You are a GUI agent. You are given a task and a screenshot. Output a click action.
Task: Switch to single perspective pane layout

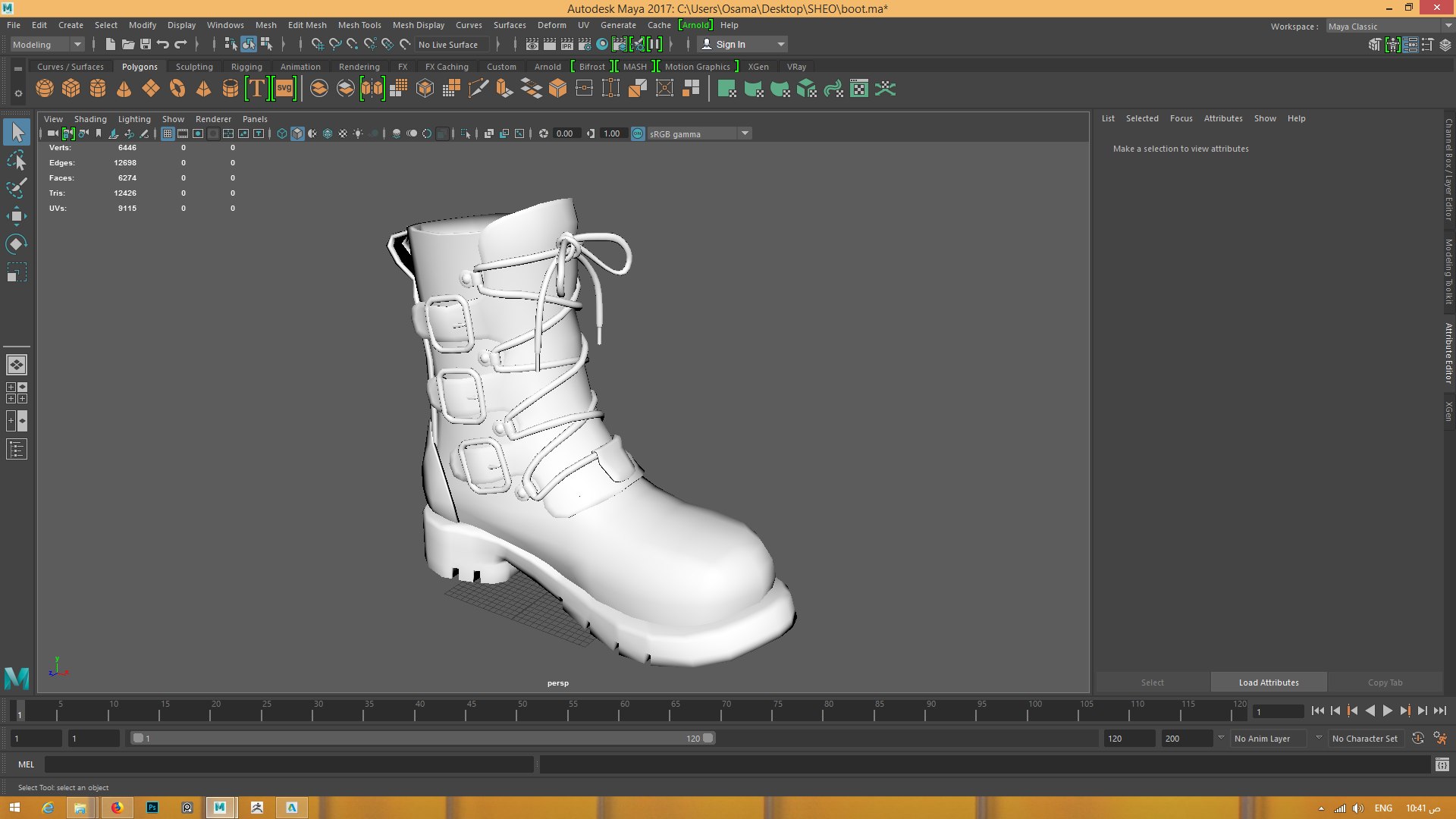coord(17,365)
